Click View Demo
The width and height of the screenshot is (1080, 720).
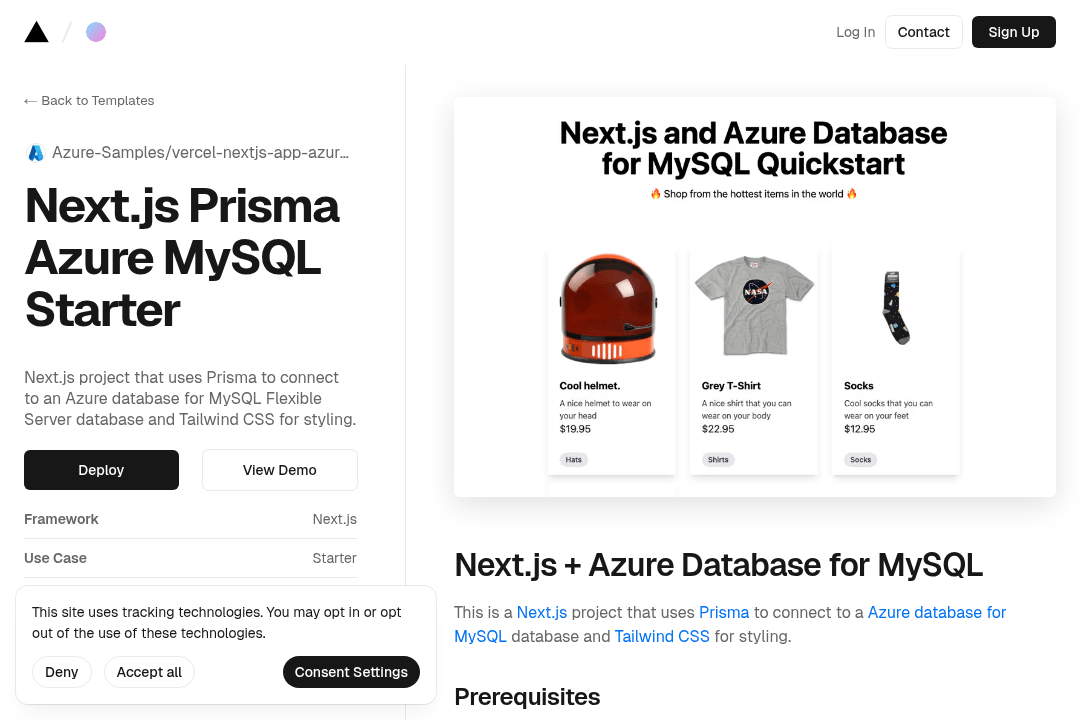[x=279, y=470]
